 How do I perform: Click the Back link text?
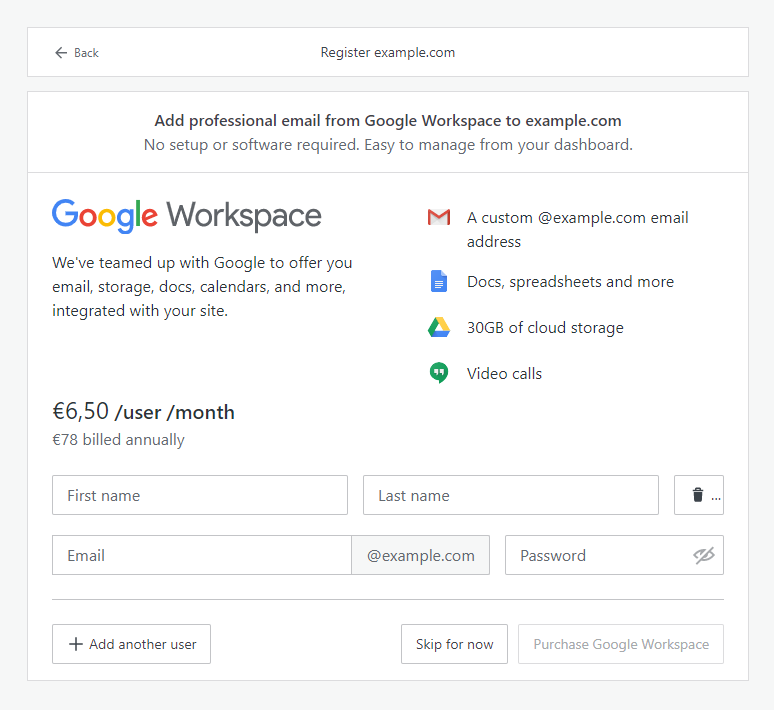click(x=86, y=52)
